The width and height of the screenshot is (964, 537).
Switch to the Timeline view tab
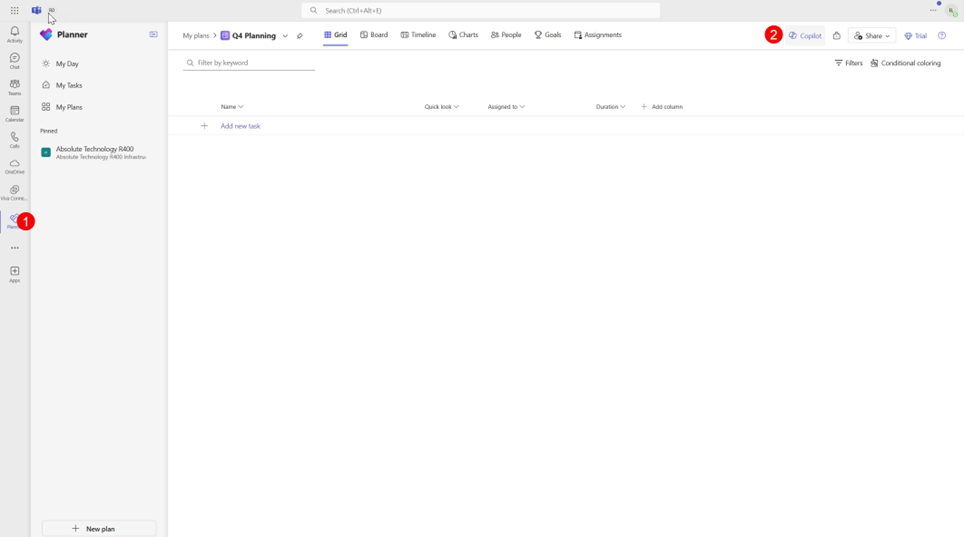[x=418, y=35]
